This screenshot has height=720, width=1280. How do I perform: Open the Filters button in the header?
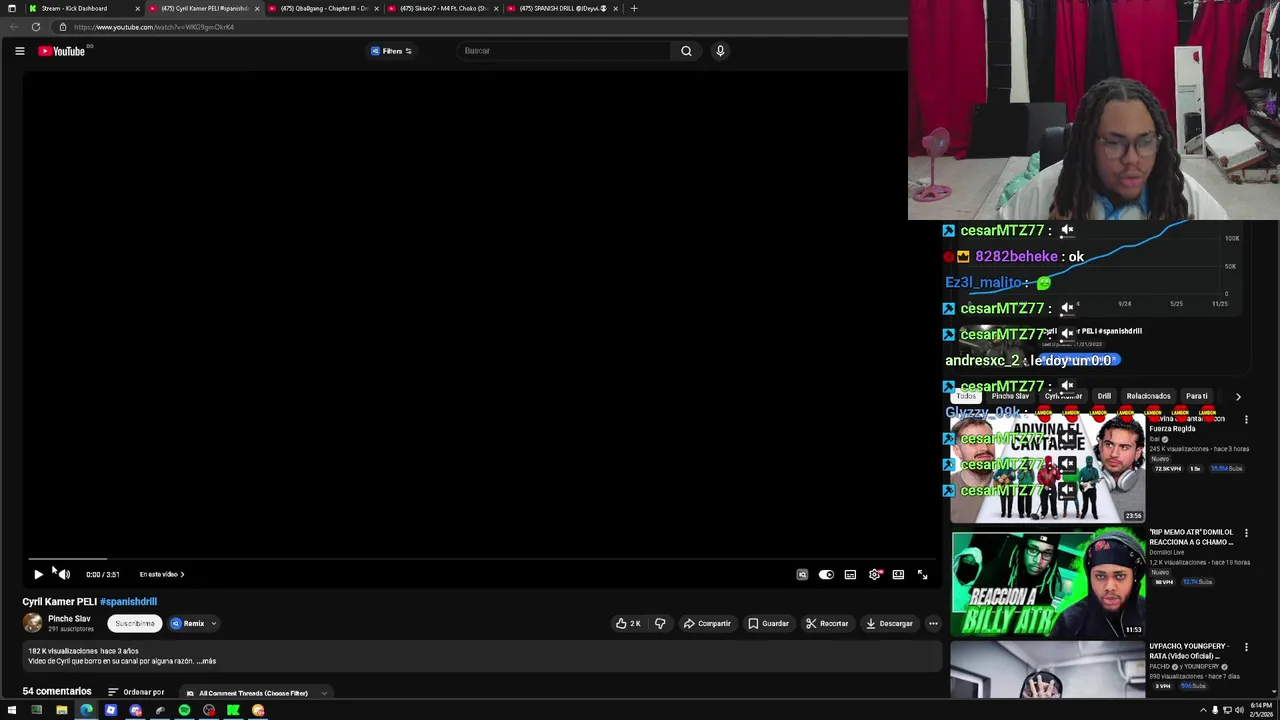pyautogui.click(x=391, y=51)
